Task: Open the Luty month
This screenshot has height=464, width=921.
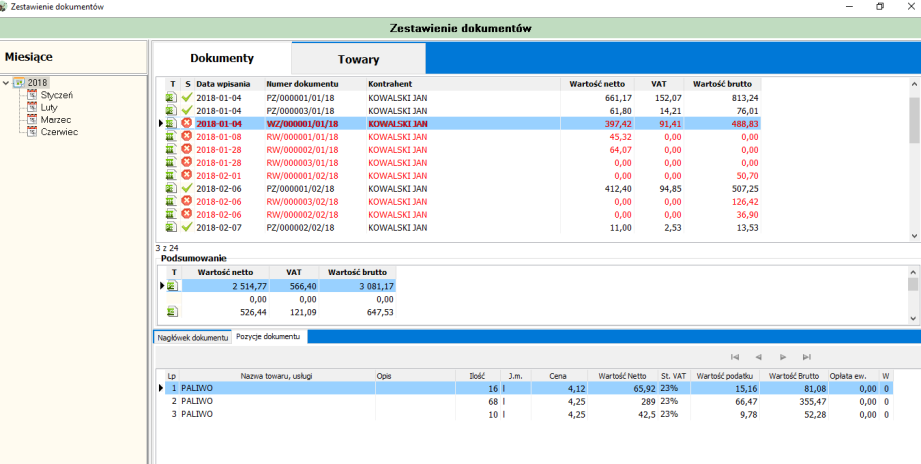Action: pyautogui.click(x=49, y=107)
